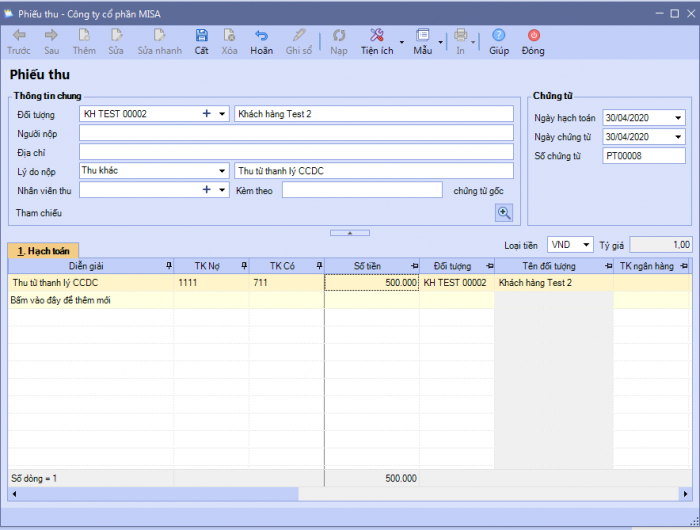Open the Ngày hạch toán date dropdown

[679, 118]
